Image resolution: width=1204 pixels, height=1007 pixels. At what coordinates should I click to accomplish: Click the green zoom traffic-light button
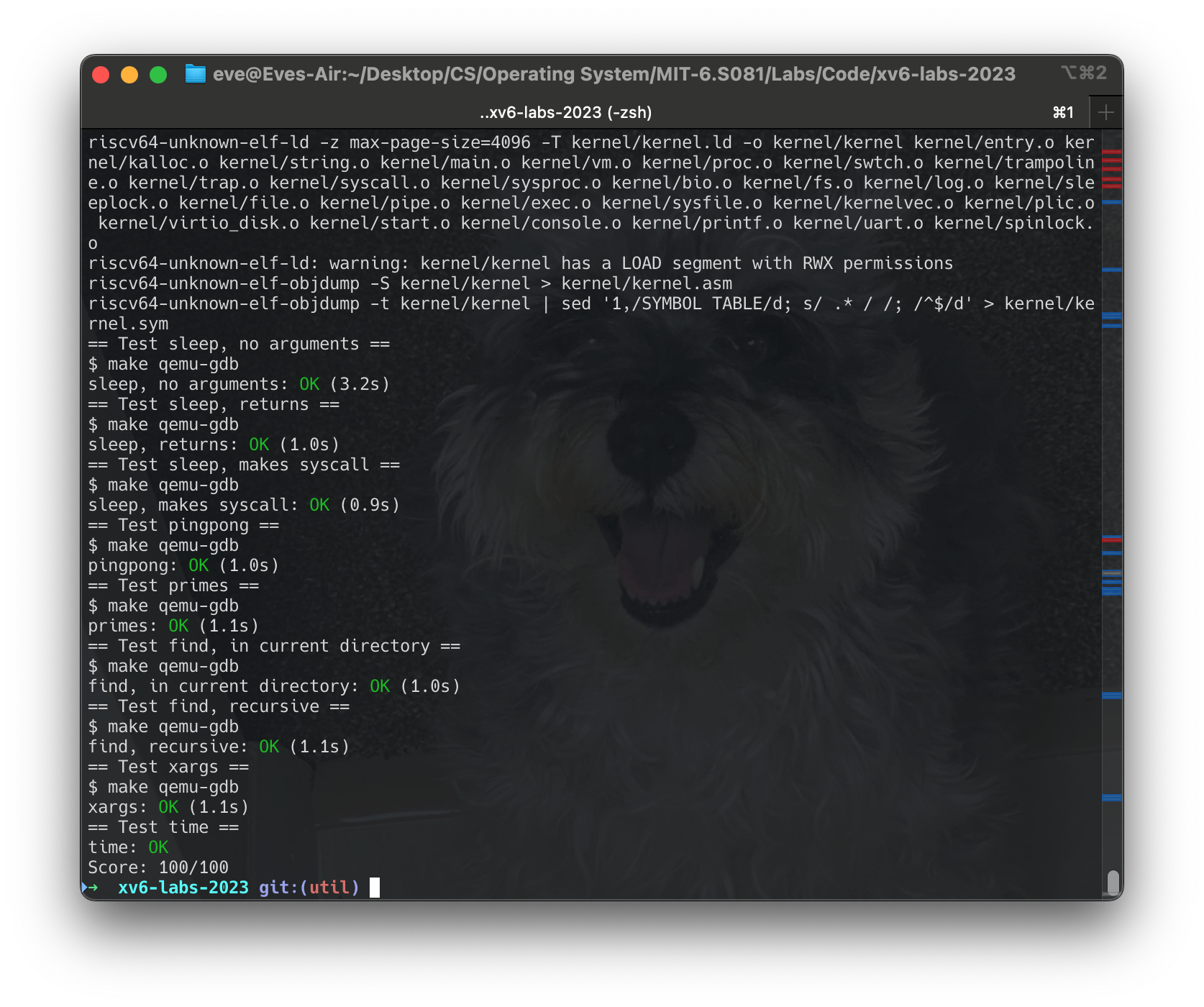tap(157, 73)
